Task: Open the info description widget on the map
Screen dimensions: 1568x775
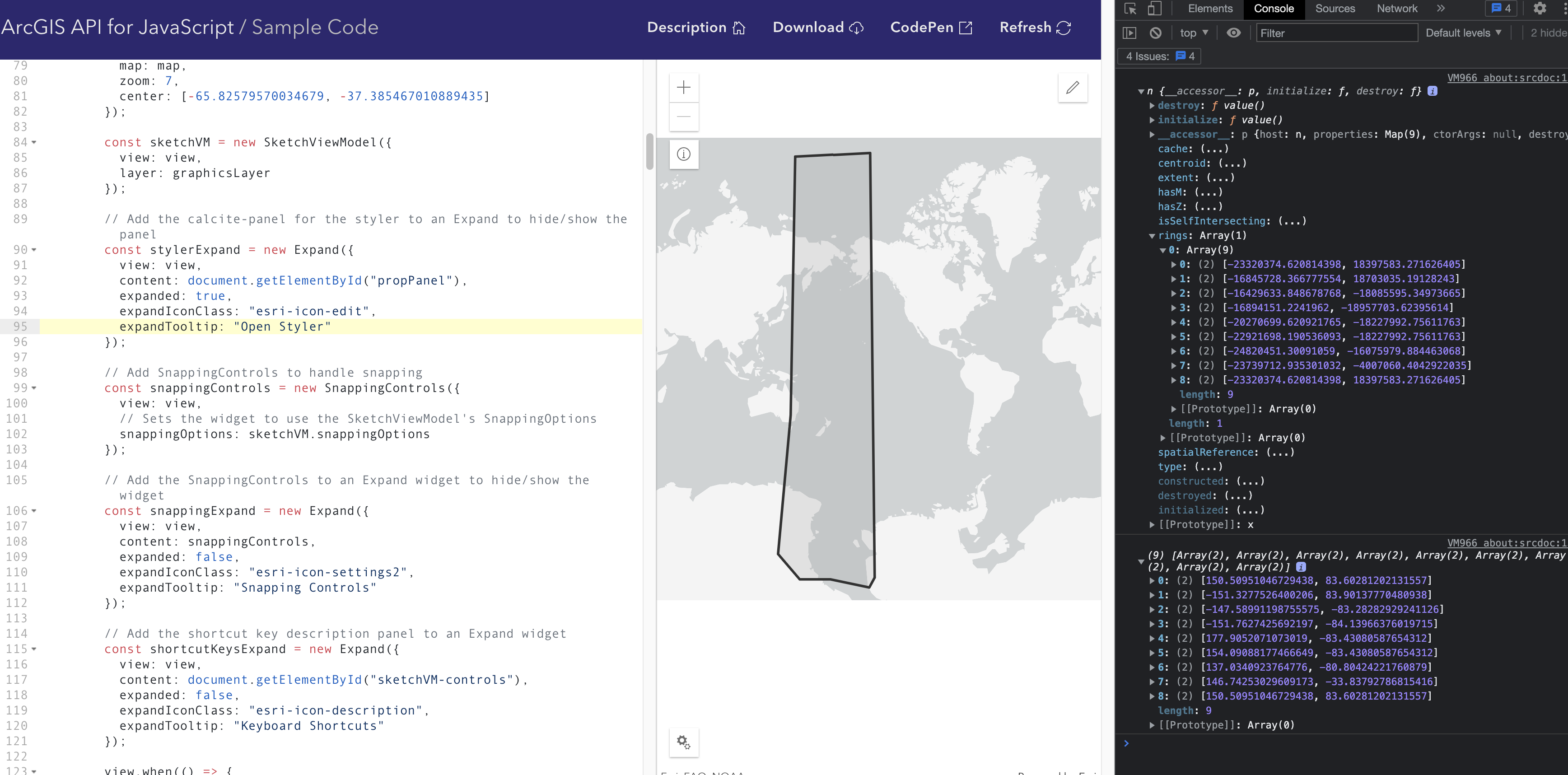Action: coord(684,154)
